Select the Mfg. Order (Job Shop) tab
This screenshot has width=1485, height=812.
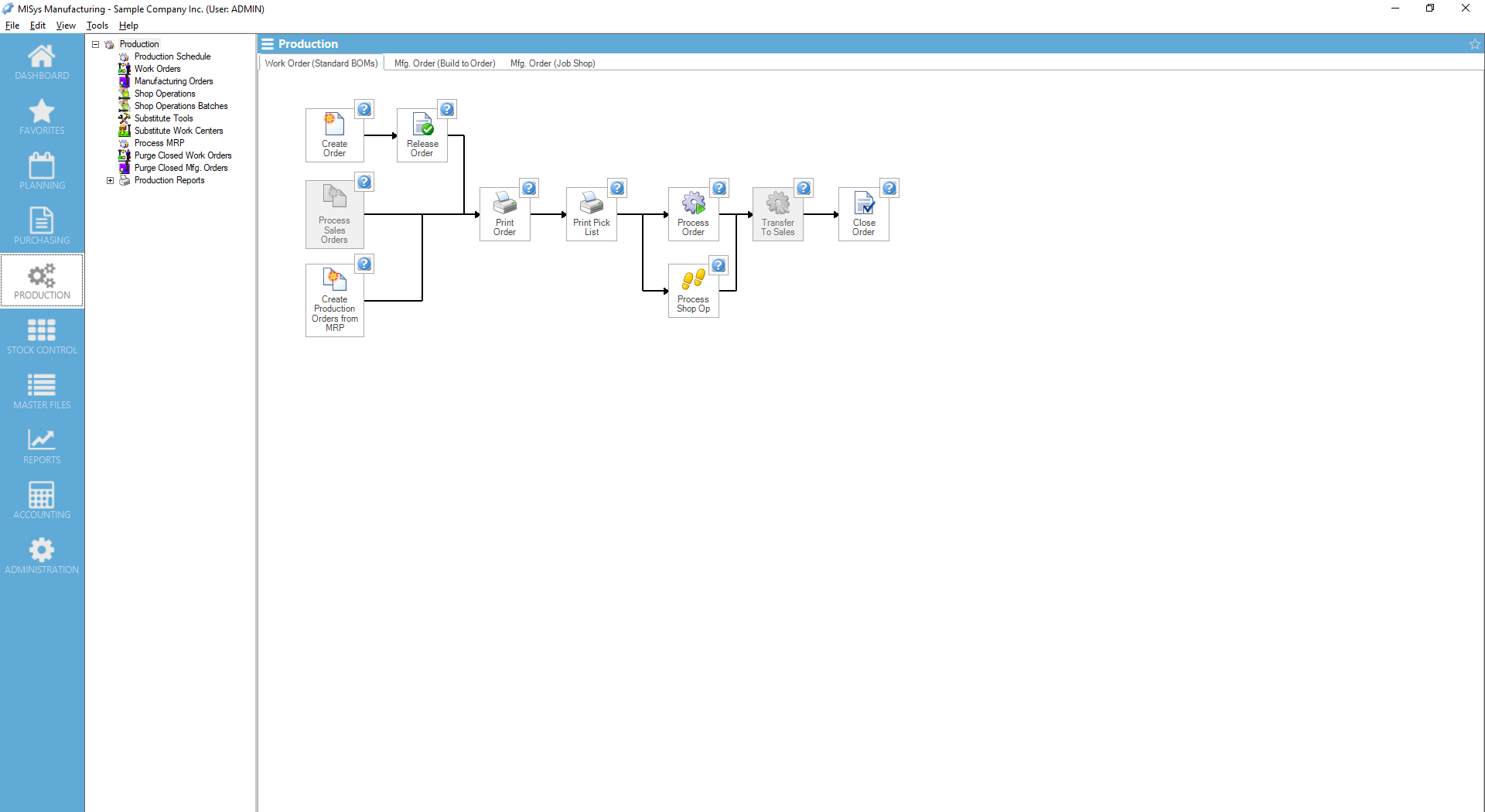coord(552,63)
